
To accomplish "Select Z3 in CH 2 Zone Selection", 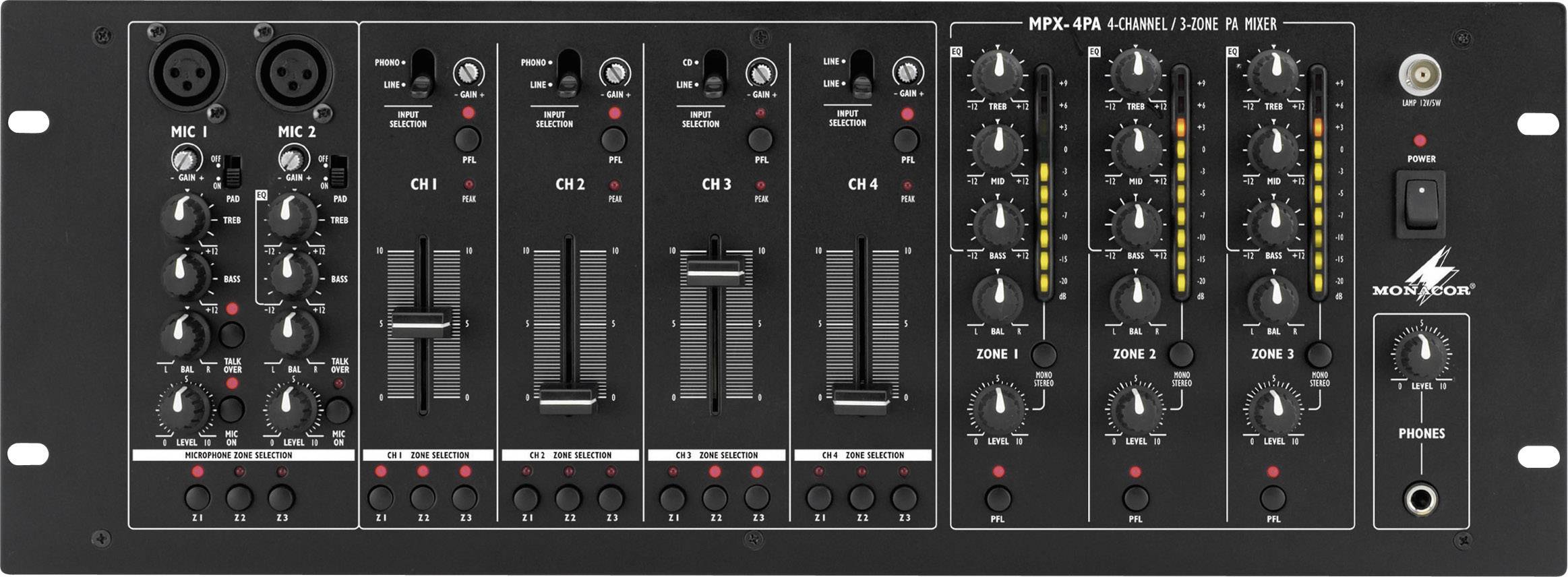I will click(611, 497).
